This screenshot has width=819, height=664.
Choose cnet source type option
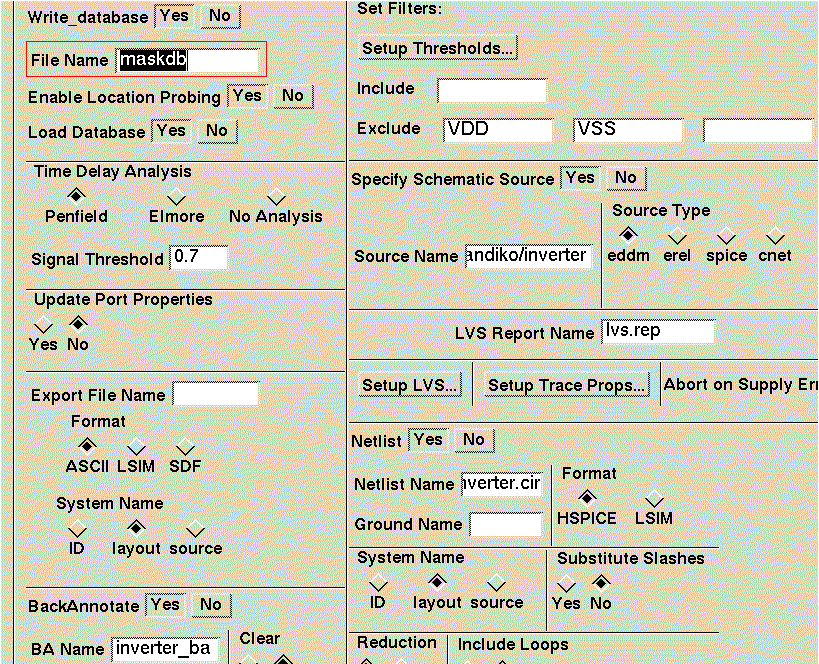click(x=775, y=236)
